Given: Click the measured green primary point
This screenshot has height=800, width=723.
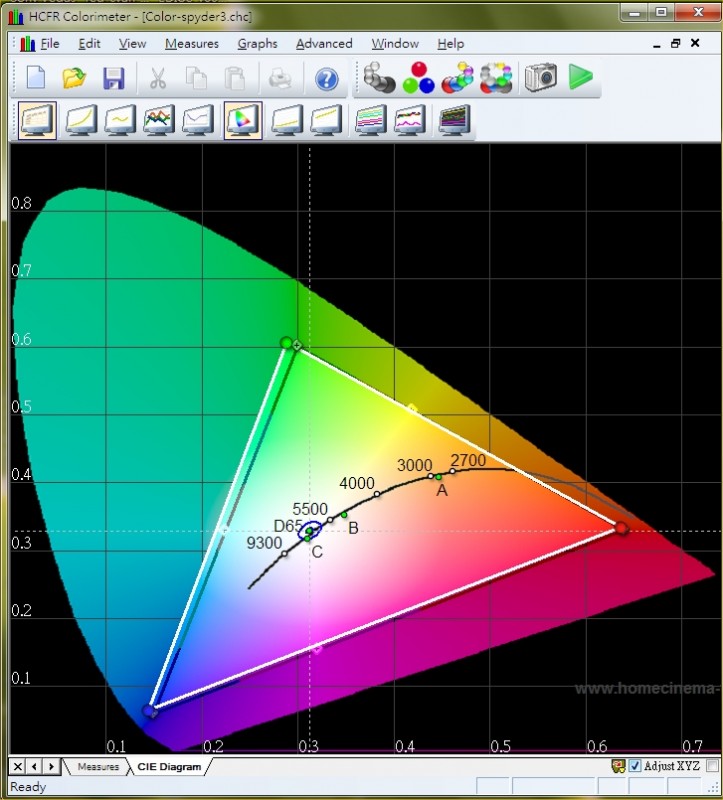Looking at the screenshot, I should point(287,343).
